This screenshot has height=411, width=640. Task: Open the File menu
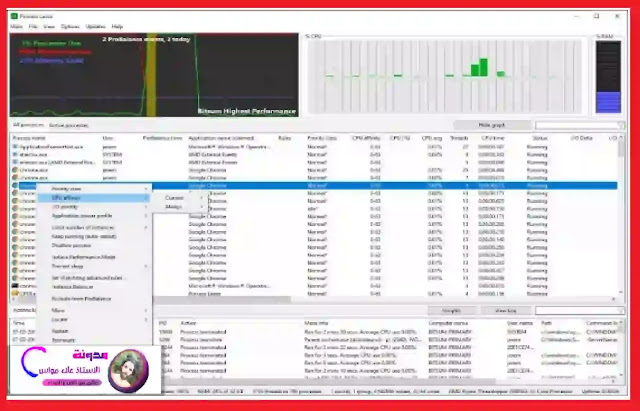point(33,27)
